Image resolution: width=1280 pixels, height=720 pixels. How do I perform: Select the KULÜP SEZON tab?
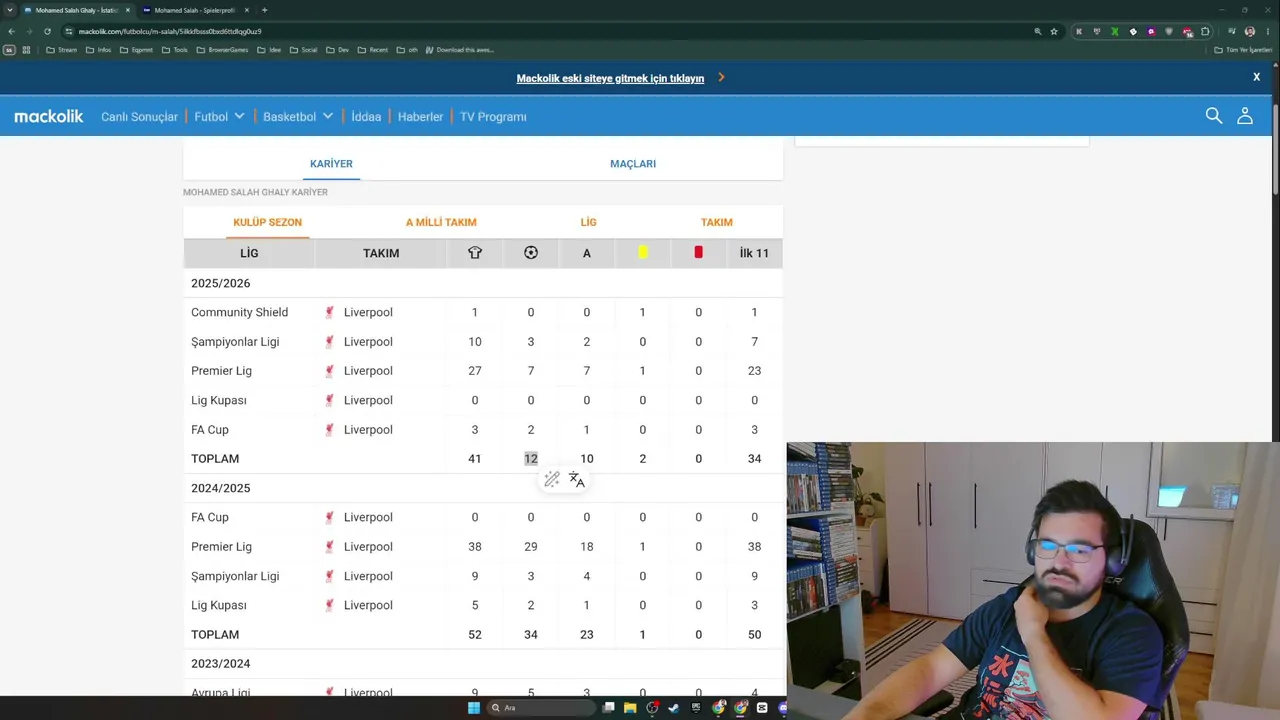coord(267,222)
